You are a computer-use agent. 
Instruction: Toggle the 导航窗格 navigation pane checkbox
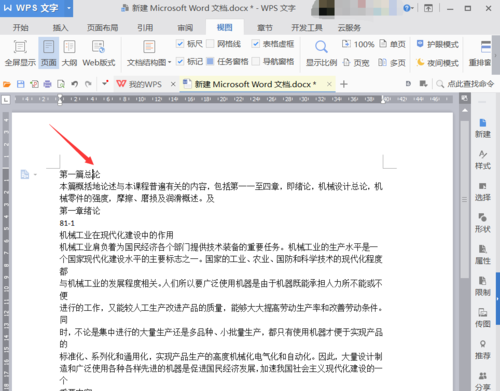[x=256, y=61]
